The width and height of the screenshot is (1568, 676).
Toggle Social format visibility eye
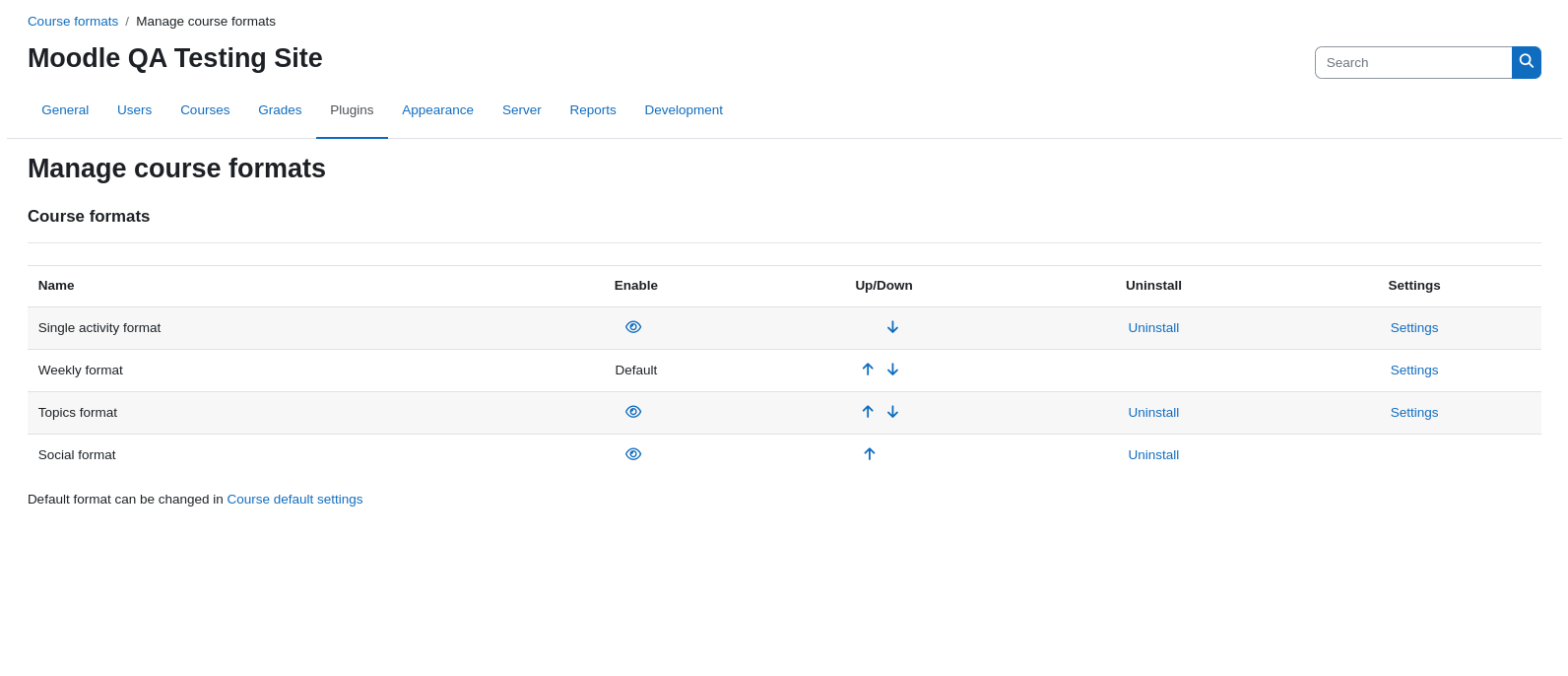633,454
